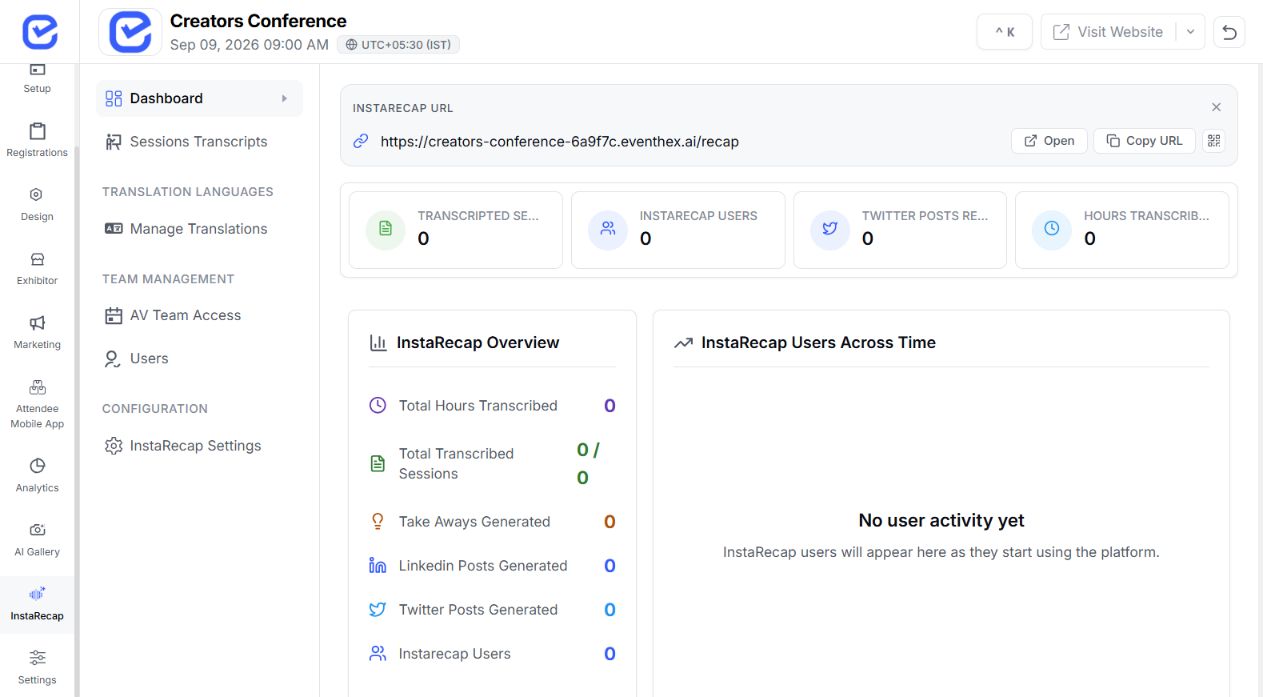This screenshot has height=697, width=1263.
Task: Open the Marketing section
Action: pos(37,333)
